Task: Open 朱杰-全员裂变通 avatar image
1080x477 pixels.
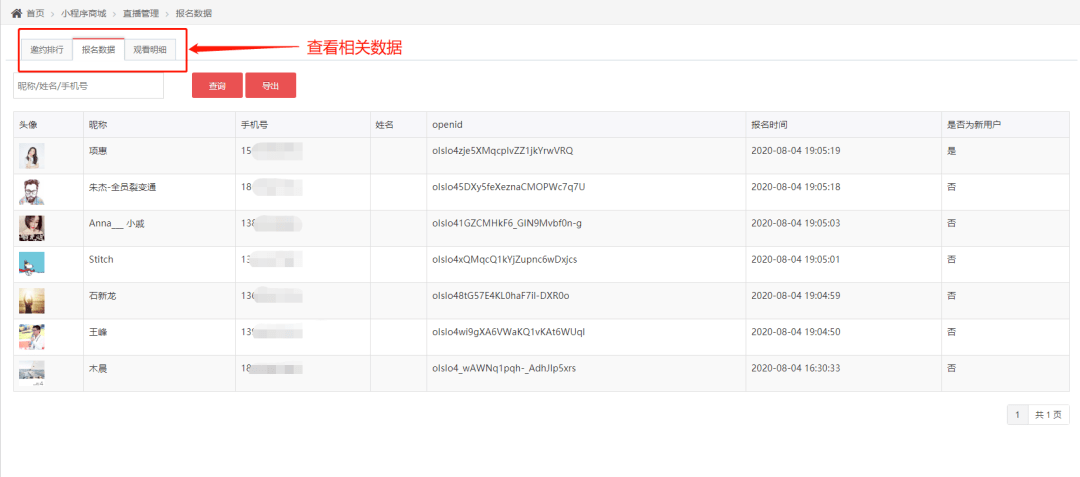Action: point(32,192)
